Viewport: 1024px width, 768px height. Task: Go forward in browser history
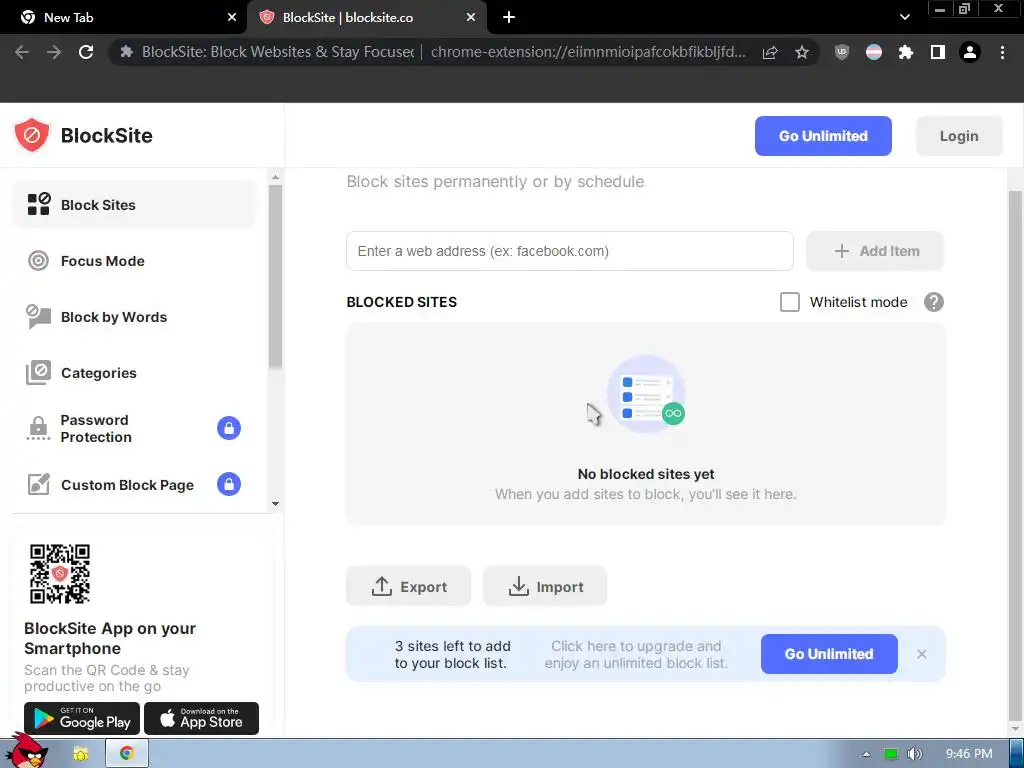tap(54, 52)
